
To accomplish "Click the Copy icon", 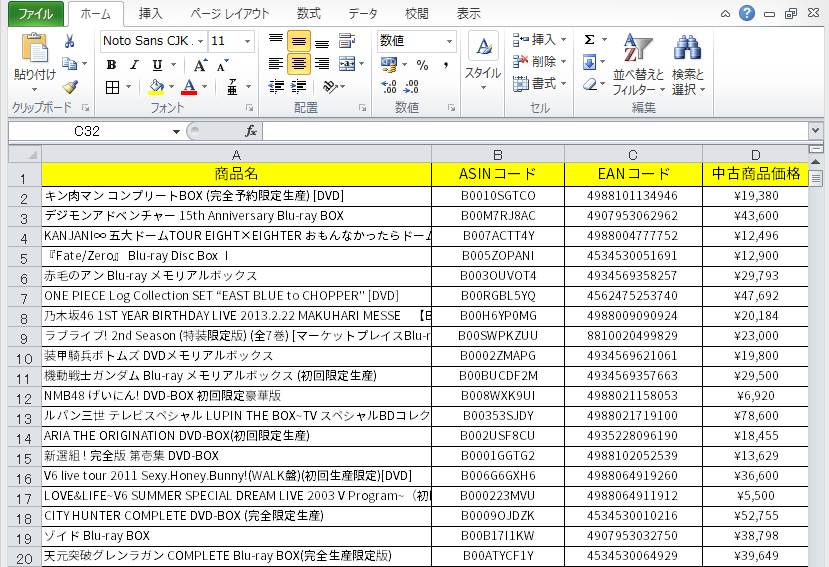I will pyautogui.click(x=69, y=63).
